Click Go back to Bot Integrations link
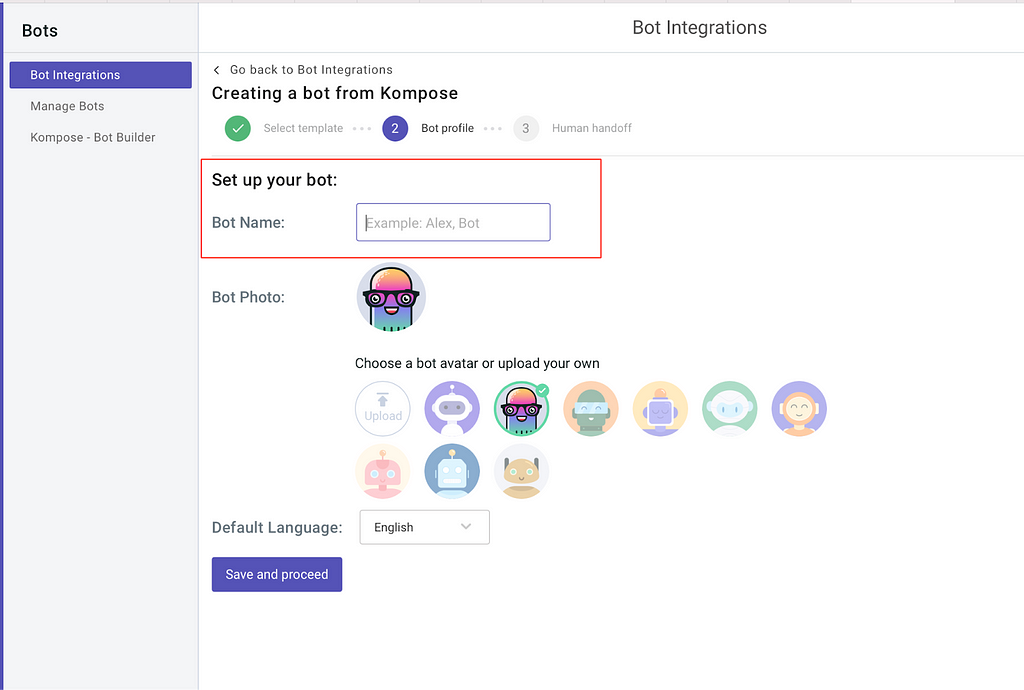This screenshot has height=690, width=1024. pos(310,70)
